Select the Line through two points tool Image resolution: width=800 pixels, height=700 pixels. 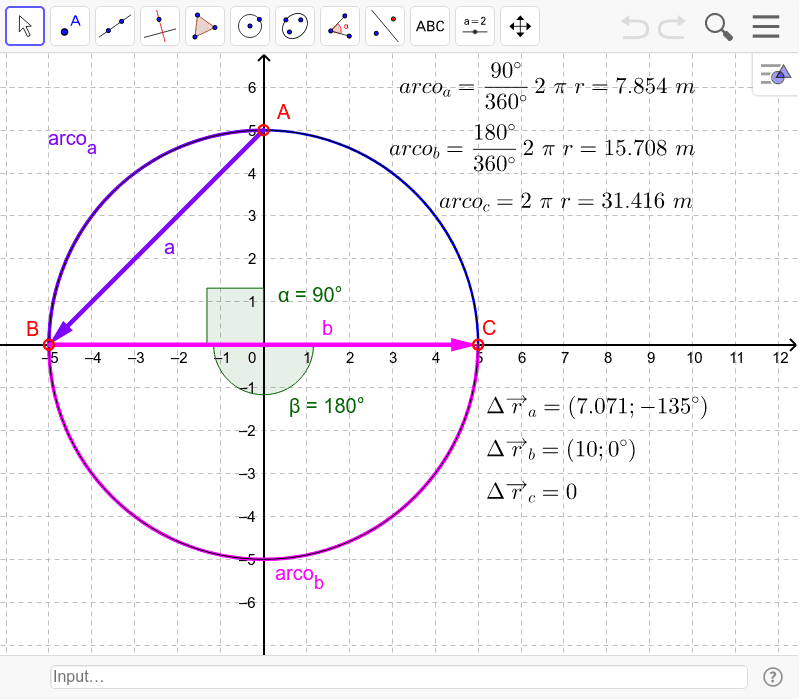115,26
